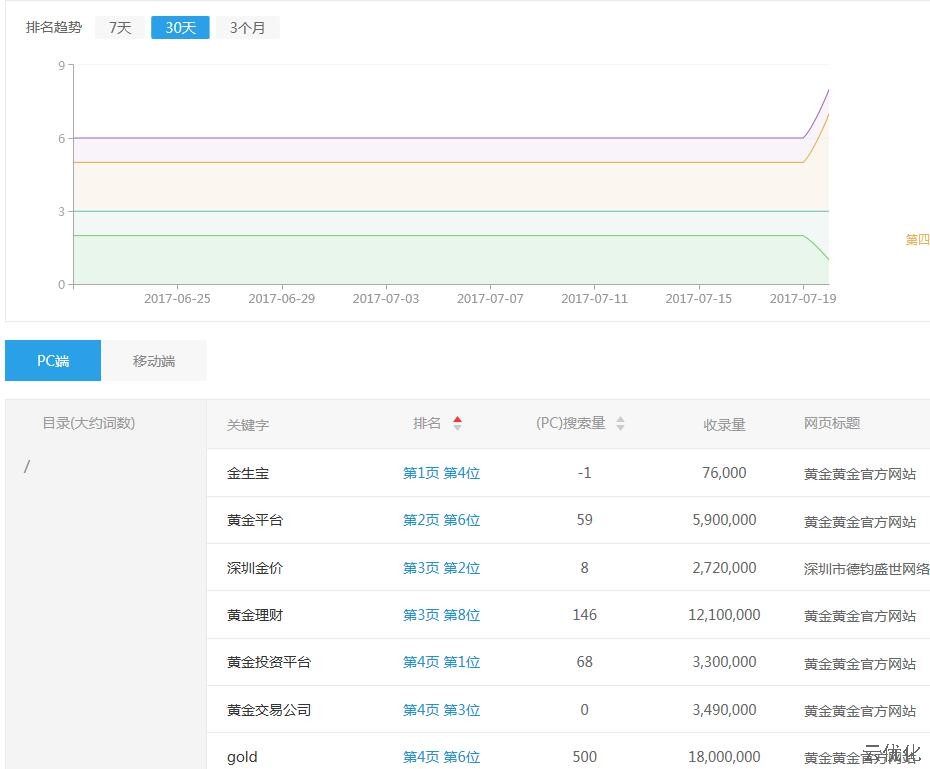Click the 收录量 value 18,000,000
This screenshot has width=930, height=769.
click(724, 757)
